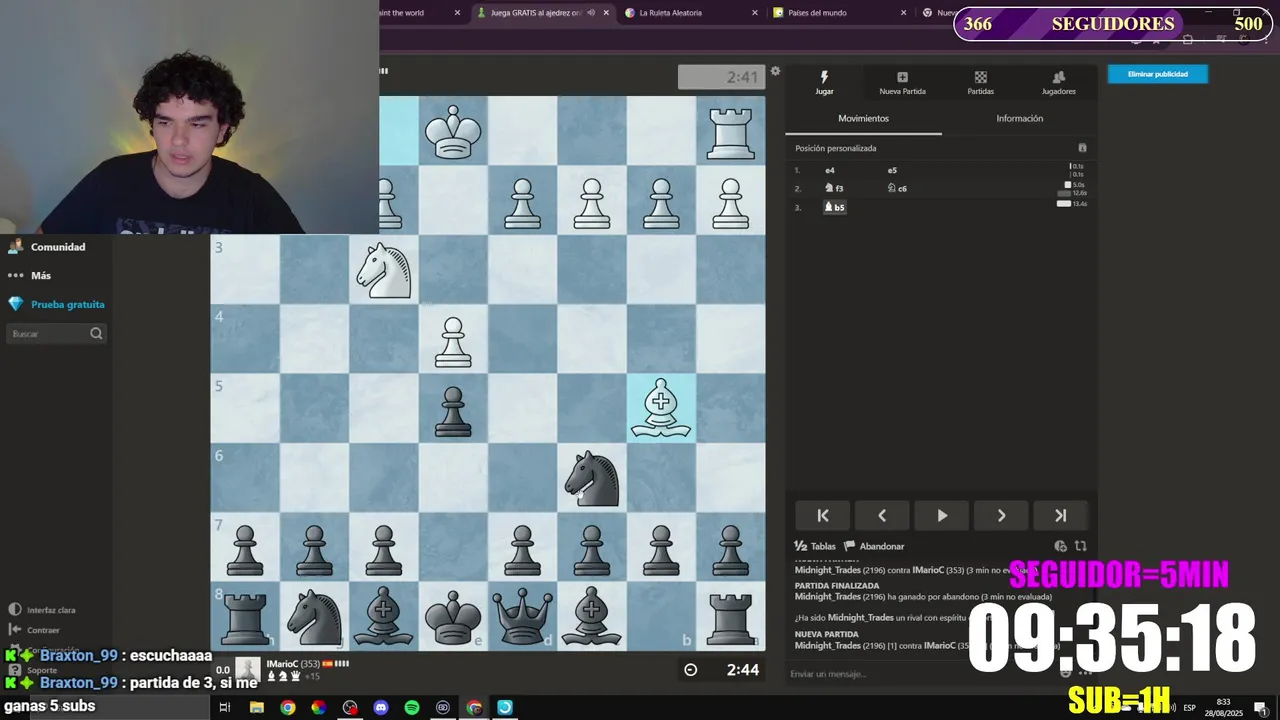This screenshot has width=1280, height=720.
Task: Click the IMarioC avatar thumbnail
Action: [247, 669]
